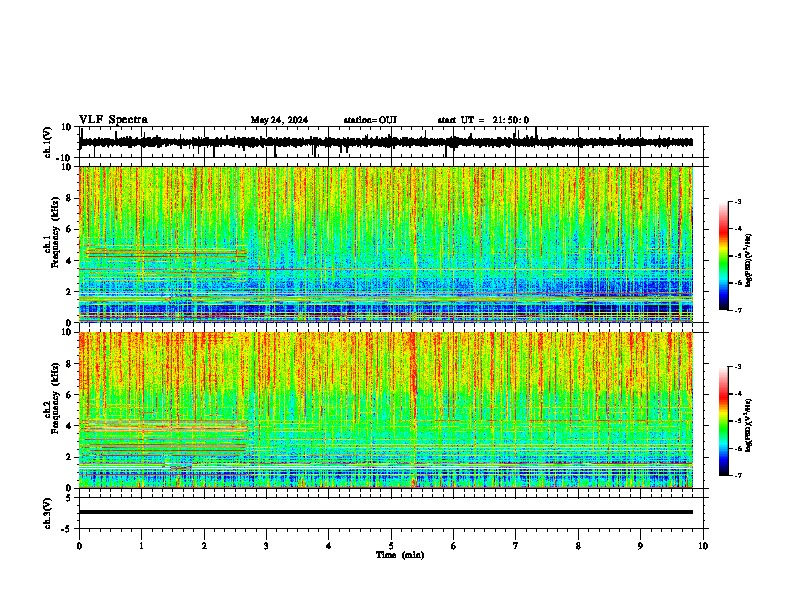Click time axis tick label "9"

[x=640, y=546]
